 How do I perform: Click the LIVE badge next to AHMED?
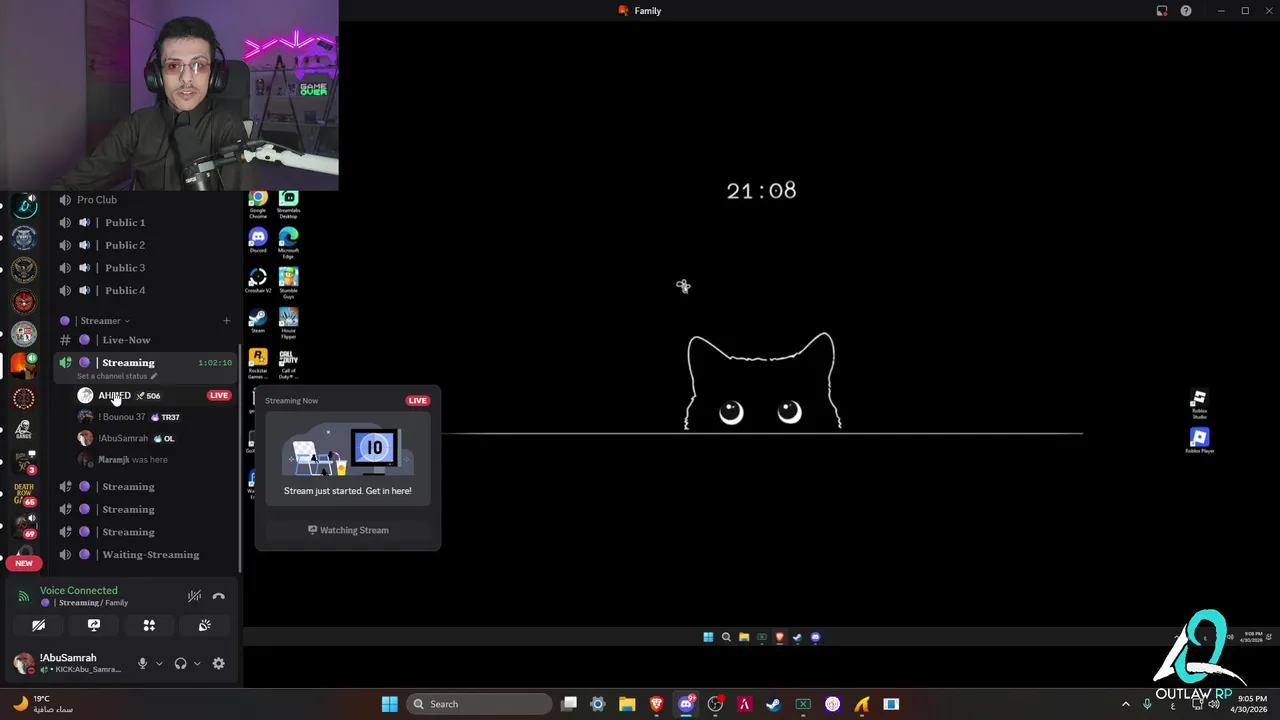tap(219, 396)
